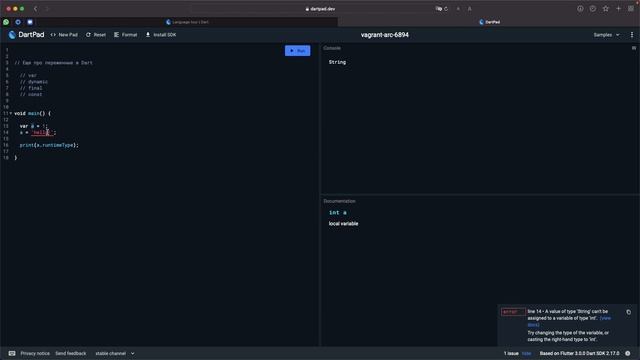Click the pad title vagrant-arc-6894
This screenshot has height=360, width=640.
click(x=384, y=35)
